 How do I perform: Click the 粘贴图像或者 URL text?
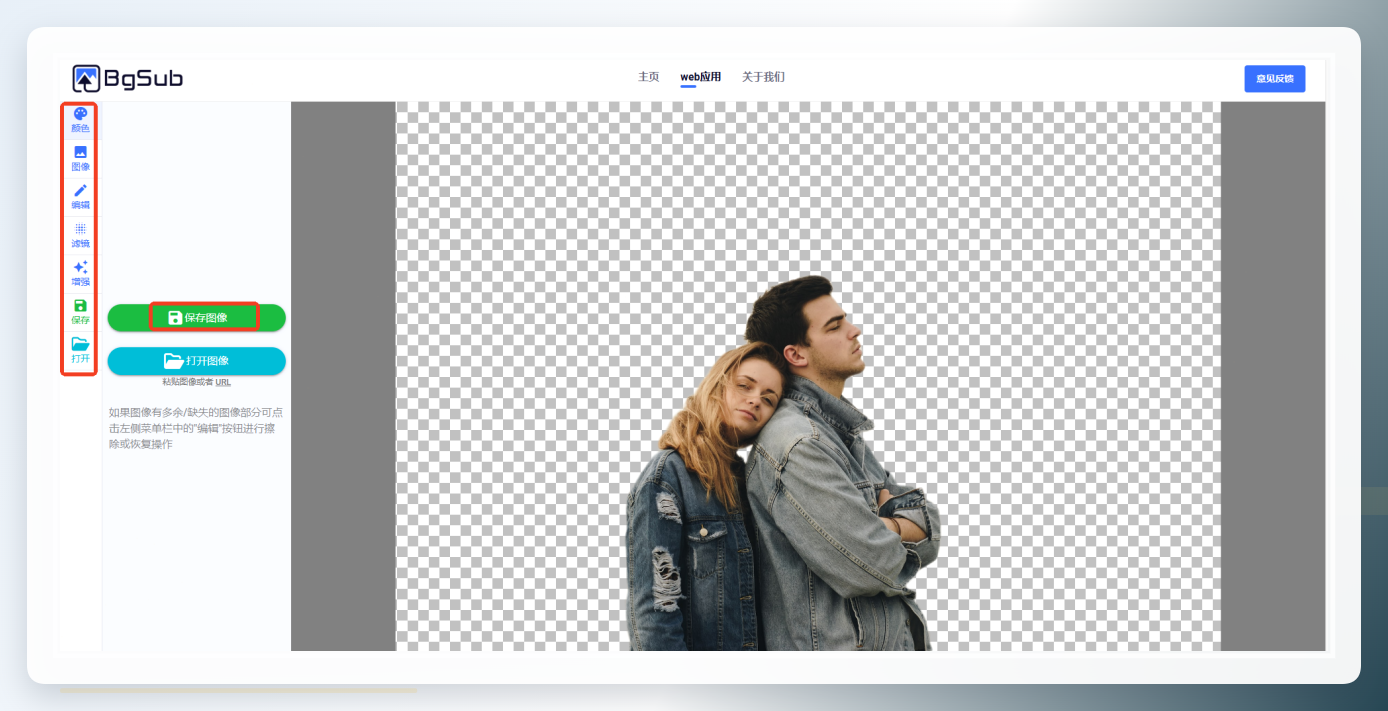197,382
